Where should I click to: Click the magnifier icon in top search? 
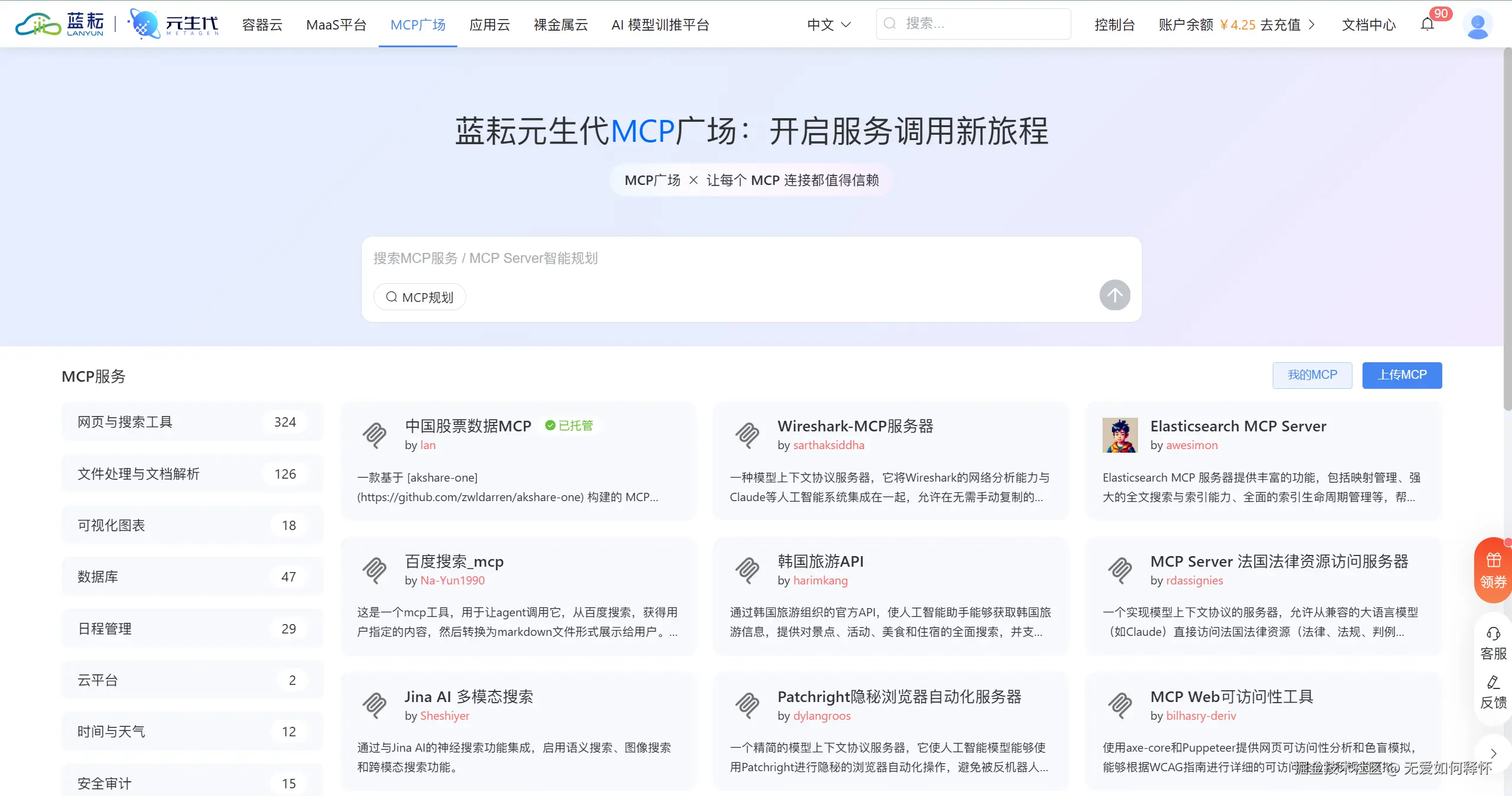pyautogui.click(x=889, y=24)
